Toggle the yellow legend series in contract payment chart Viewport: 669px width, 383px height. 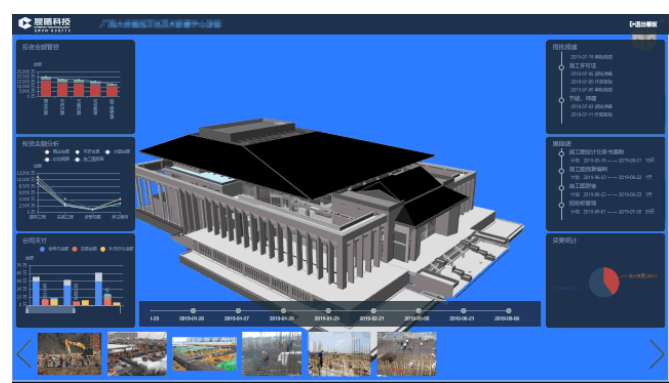click(x=103, y=249)
